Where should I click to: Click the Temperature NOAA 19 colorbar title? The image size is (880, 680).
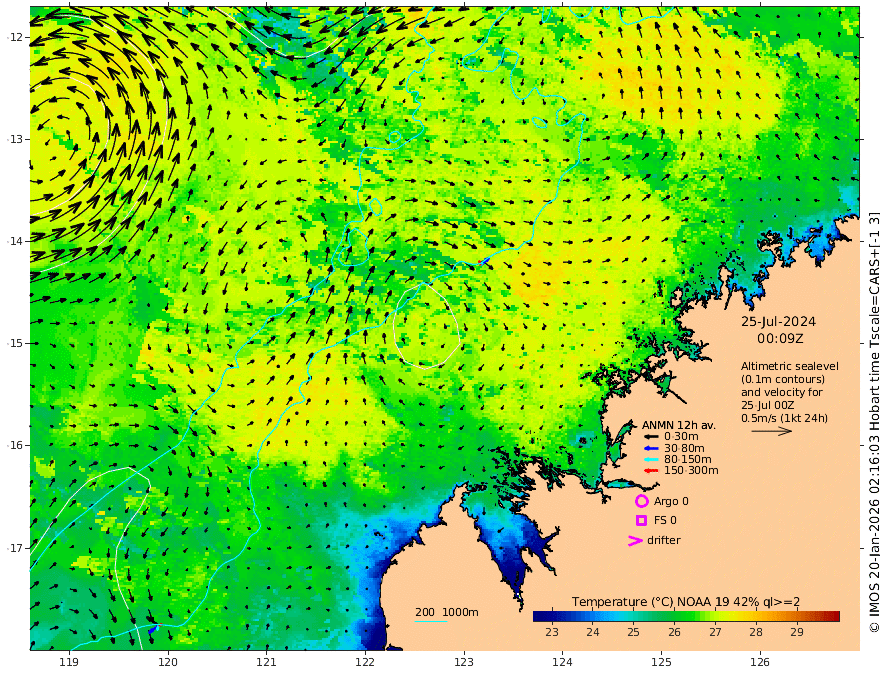(x=686, y=602)
